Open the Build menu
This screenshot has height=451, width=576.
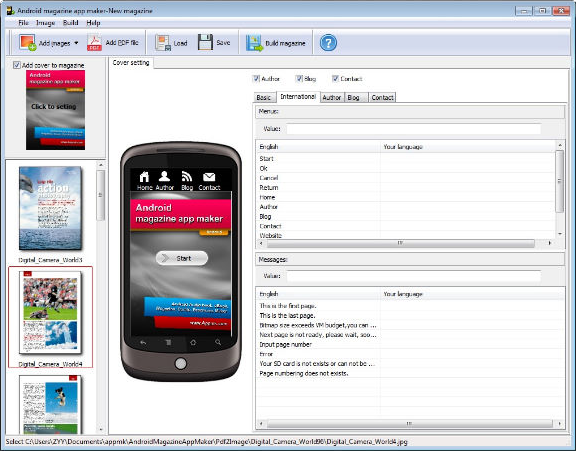tap(71, 23)
